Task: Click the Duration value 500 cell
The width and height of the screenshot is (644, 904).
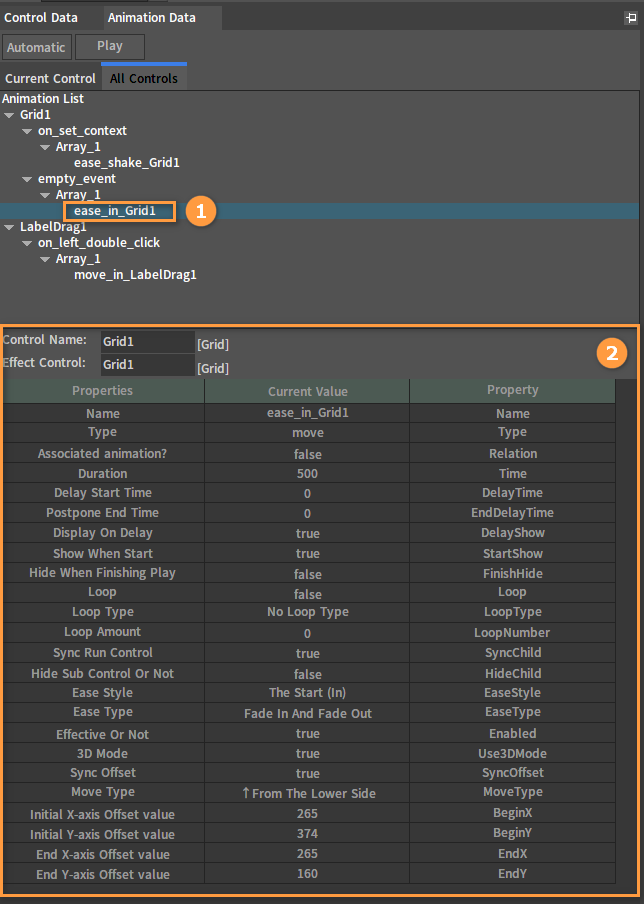Action: click(x=307, y=474)
